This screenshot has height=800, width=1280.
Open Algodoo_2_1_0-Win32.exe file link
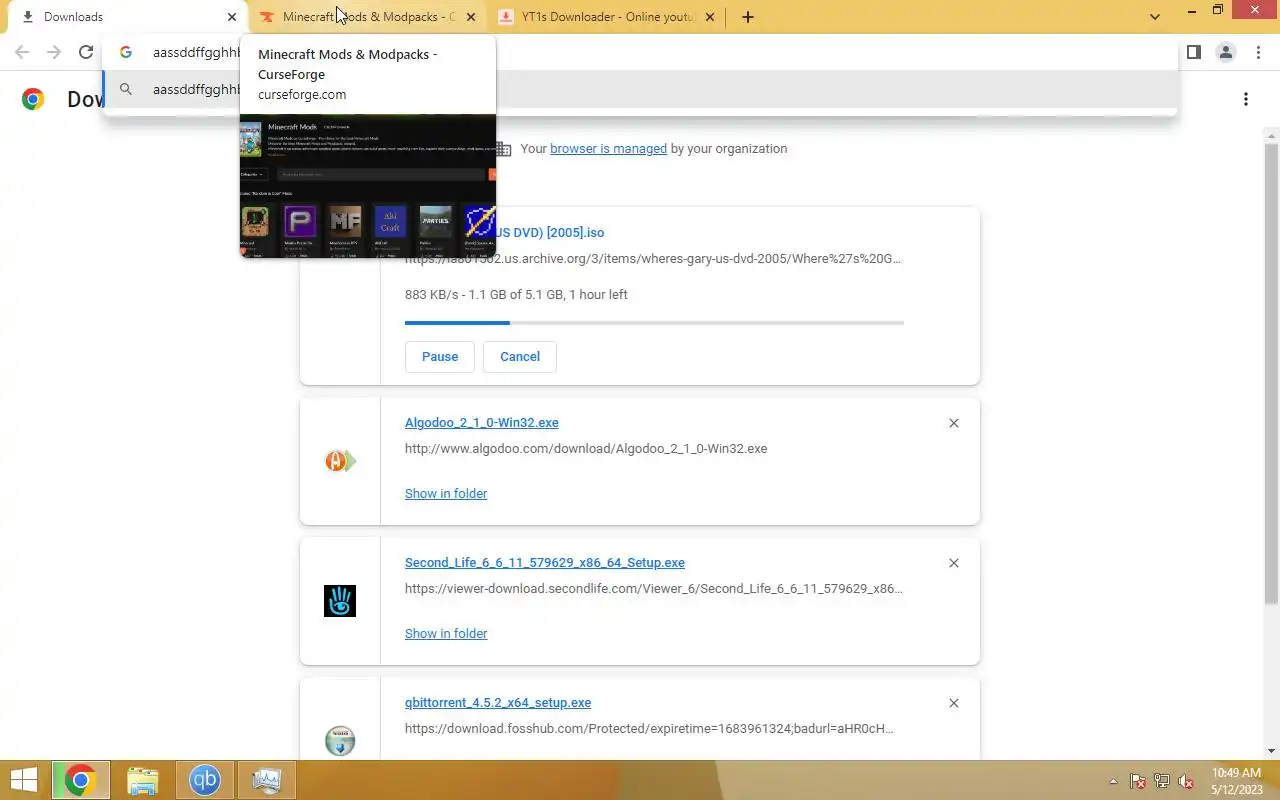[x=482, y=422]
